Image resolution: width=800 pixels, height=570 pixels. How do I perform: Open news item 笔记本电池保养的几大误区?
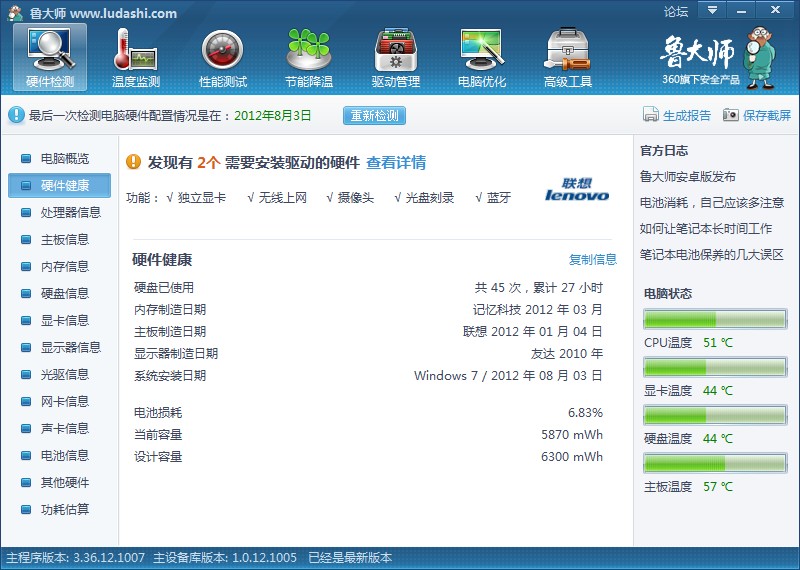[712, 255]
